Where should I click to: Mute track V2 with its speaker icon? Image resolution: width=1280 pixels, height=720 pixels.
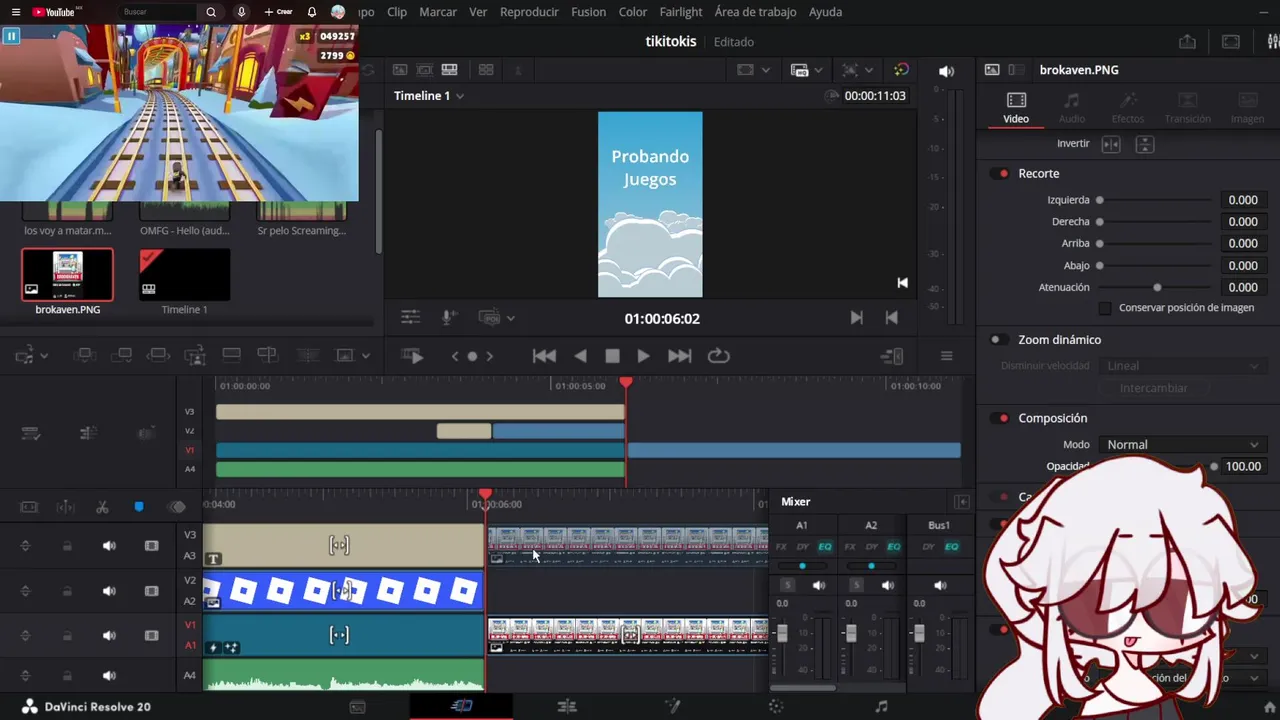(x=109, y=591)
